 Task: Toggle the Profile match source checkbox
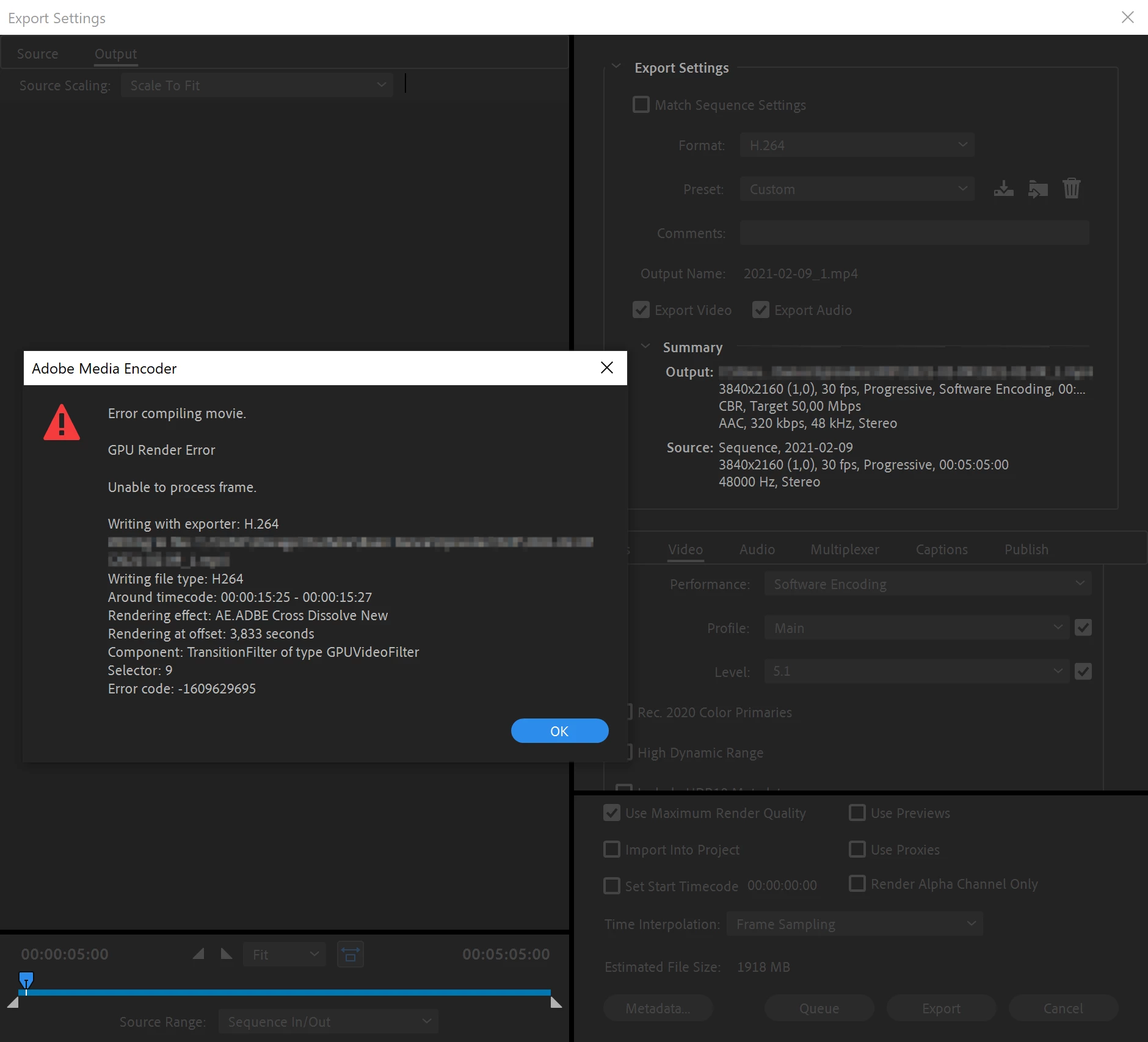1083,627
